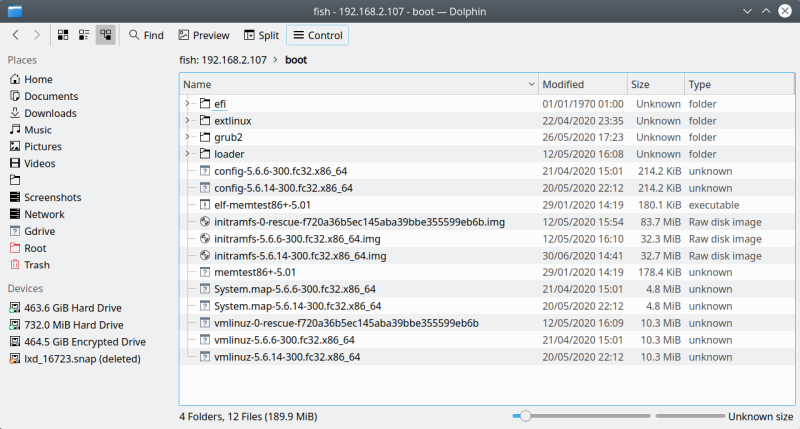Viewport: 800px width, 429px height.
Task: Toggle the Preview panel button
Action: point(202,35)
